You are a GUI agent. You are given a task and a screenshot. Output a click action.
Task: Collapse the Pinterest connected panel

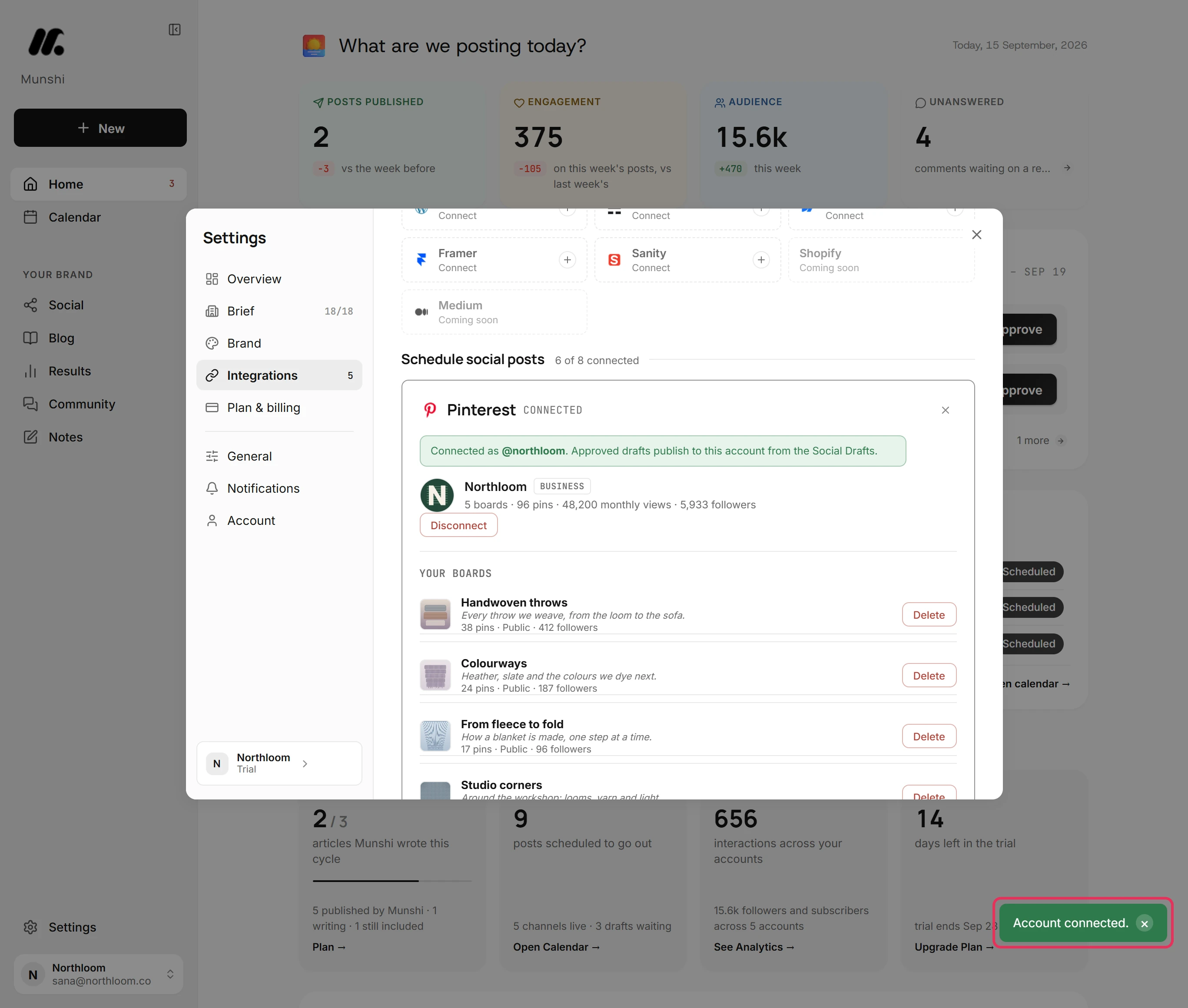945,410
